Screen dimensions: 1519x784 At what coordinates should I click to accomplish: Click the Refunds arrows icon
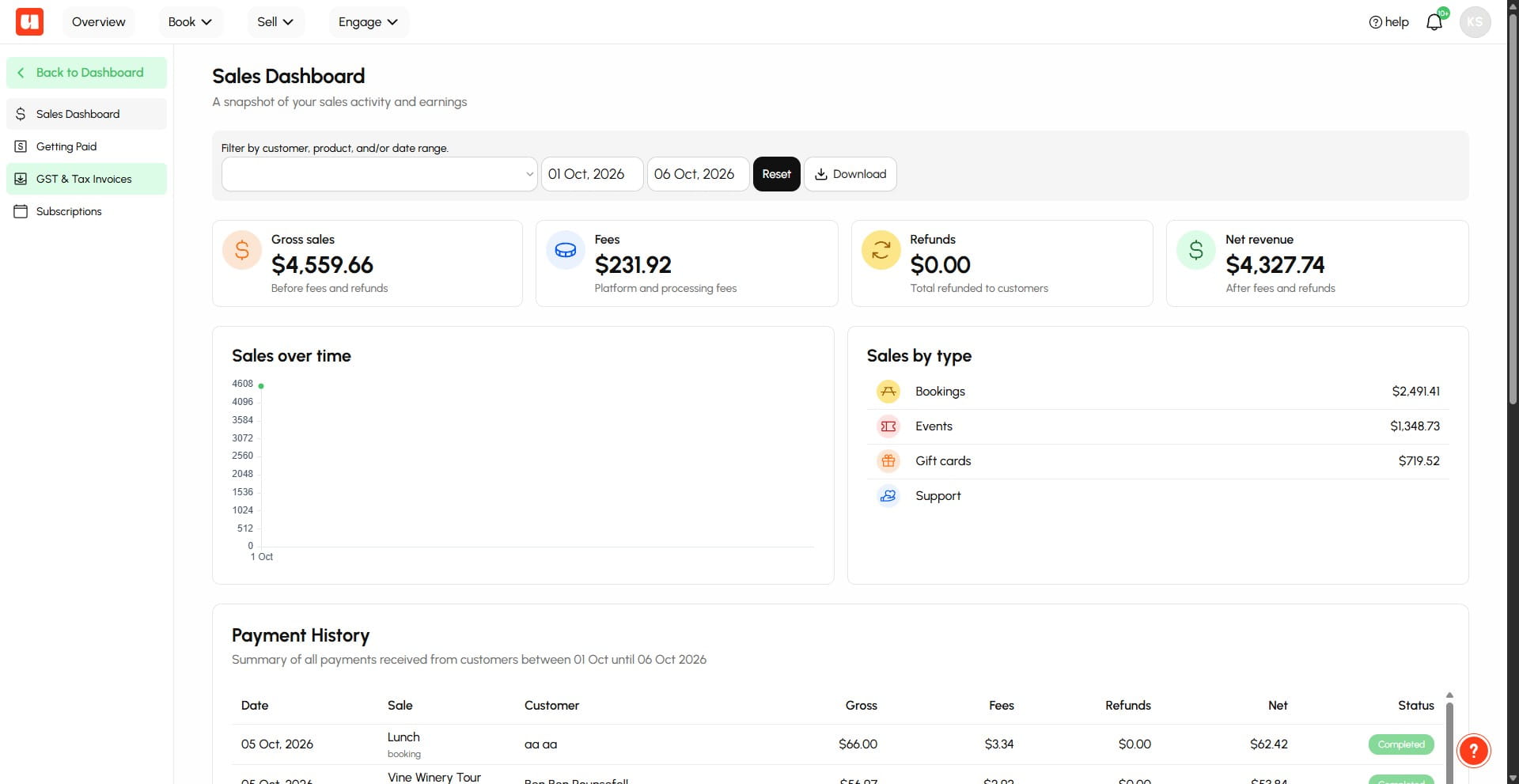(881, 250)
